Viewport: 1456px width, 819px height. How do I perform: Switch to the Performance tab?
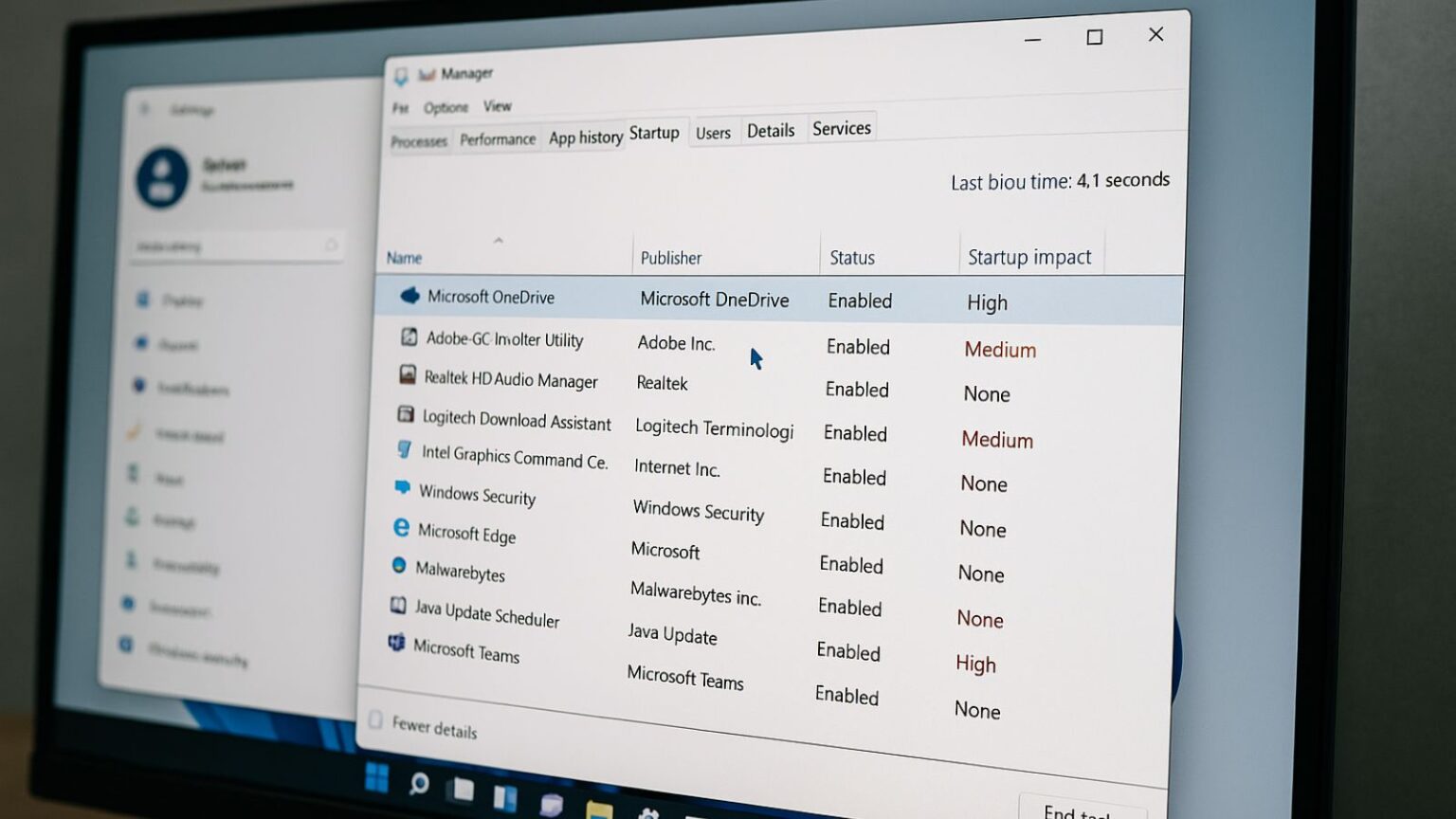[x=498, y=139]
